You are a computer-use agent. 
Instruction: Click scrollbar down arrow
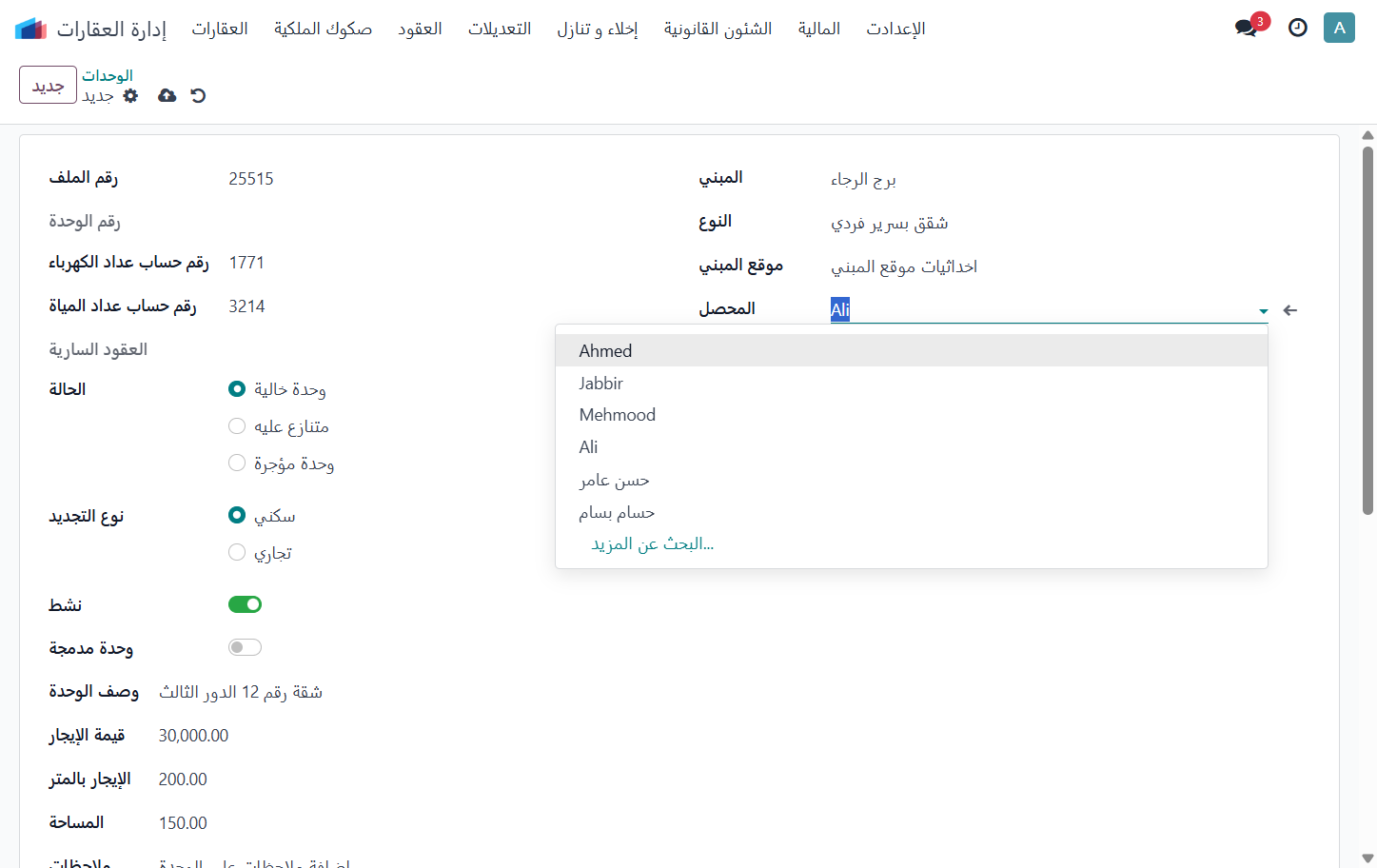point(1367,858)
